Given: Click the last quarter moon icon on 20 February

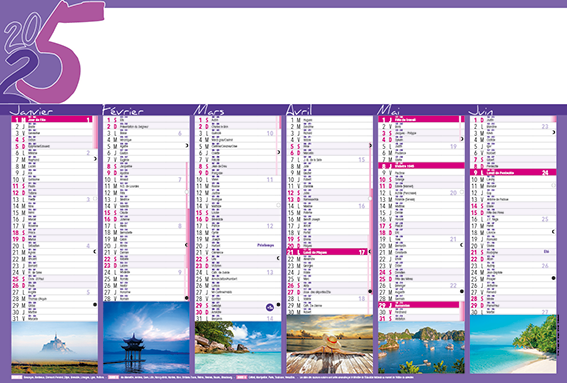Looking at the screenshot, I should (x=187, y=245).
